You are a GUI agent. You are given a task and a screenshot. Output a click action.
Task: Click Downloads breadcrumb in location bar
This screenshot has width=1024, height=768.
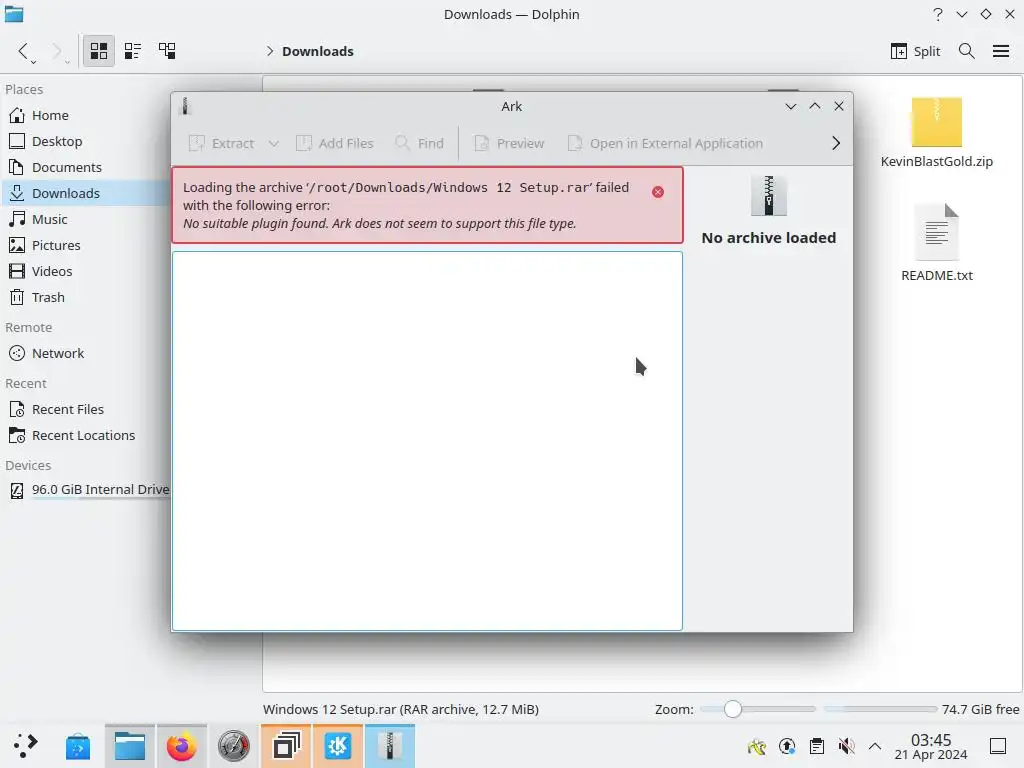(317, 51)
